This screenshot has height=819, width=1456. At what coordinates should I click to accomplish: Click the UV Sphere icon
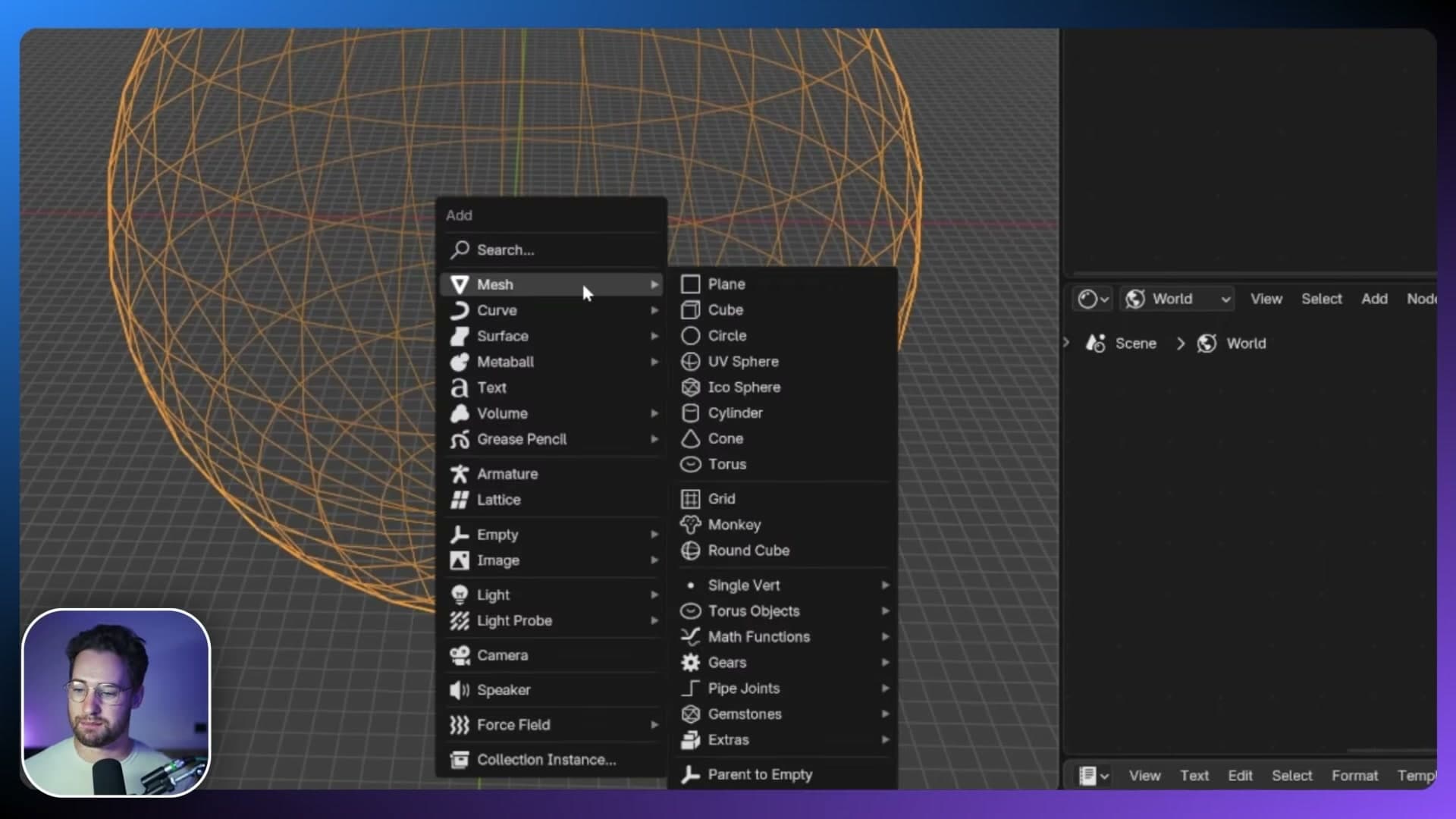click(690, 362)
